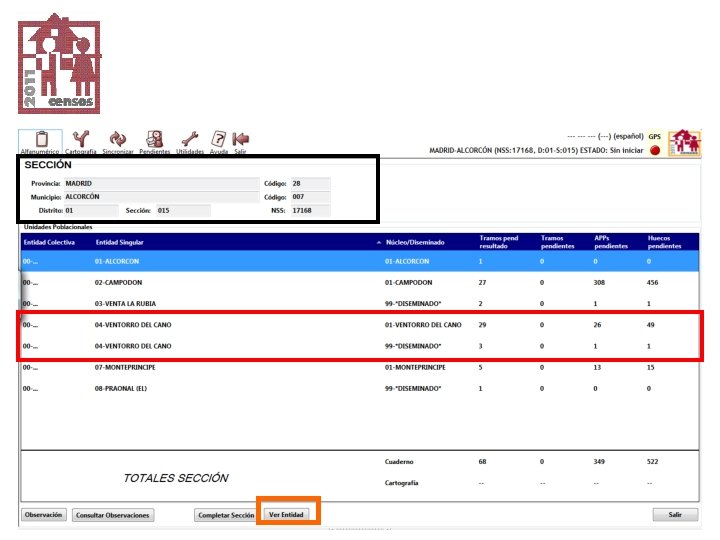Viewport: 720px width, 540px height.
Task: Click the Completar Sección button
Action: pos(226,515)
